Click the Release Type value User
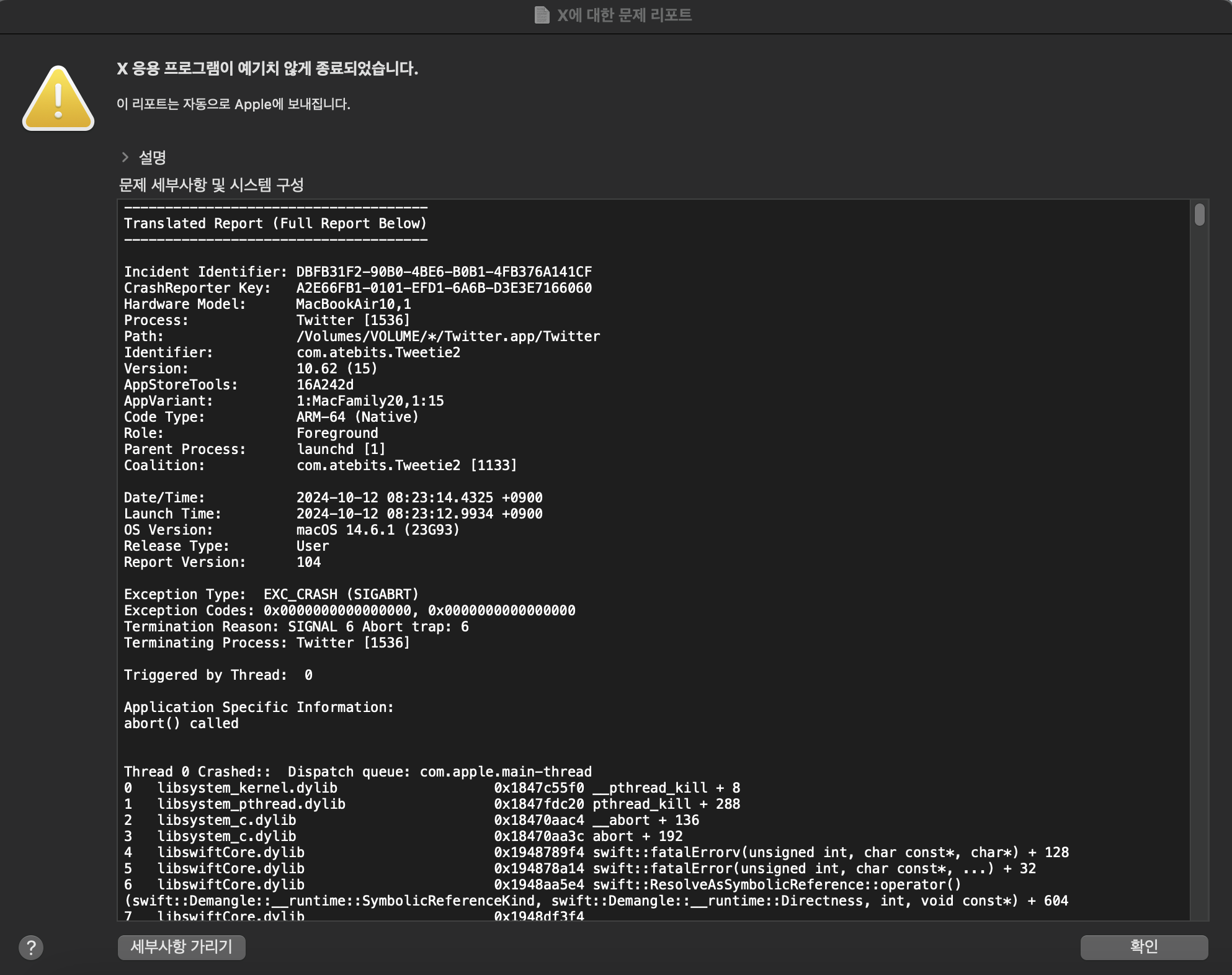 (x=313, y=546)
